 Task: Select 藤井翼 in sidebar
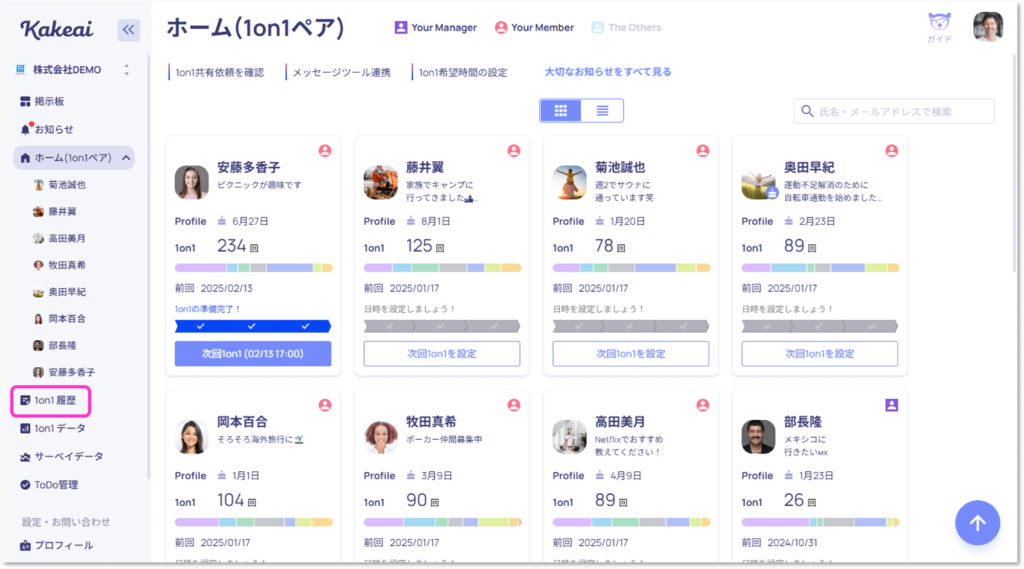(x=55, y=212)
